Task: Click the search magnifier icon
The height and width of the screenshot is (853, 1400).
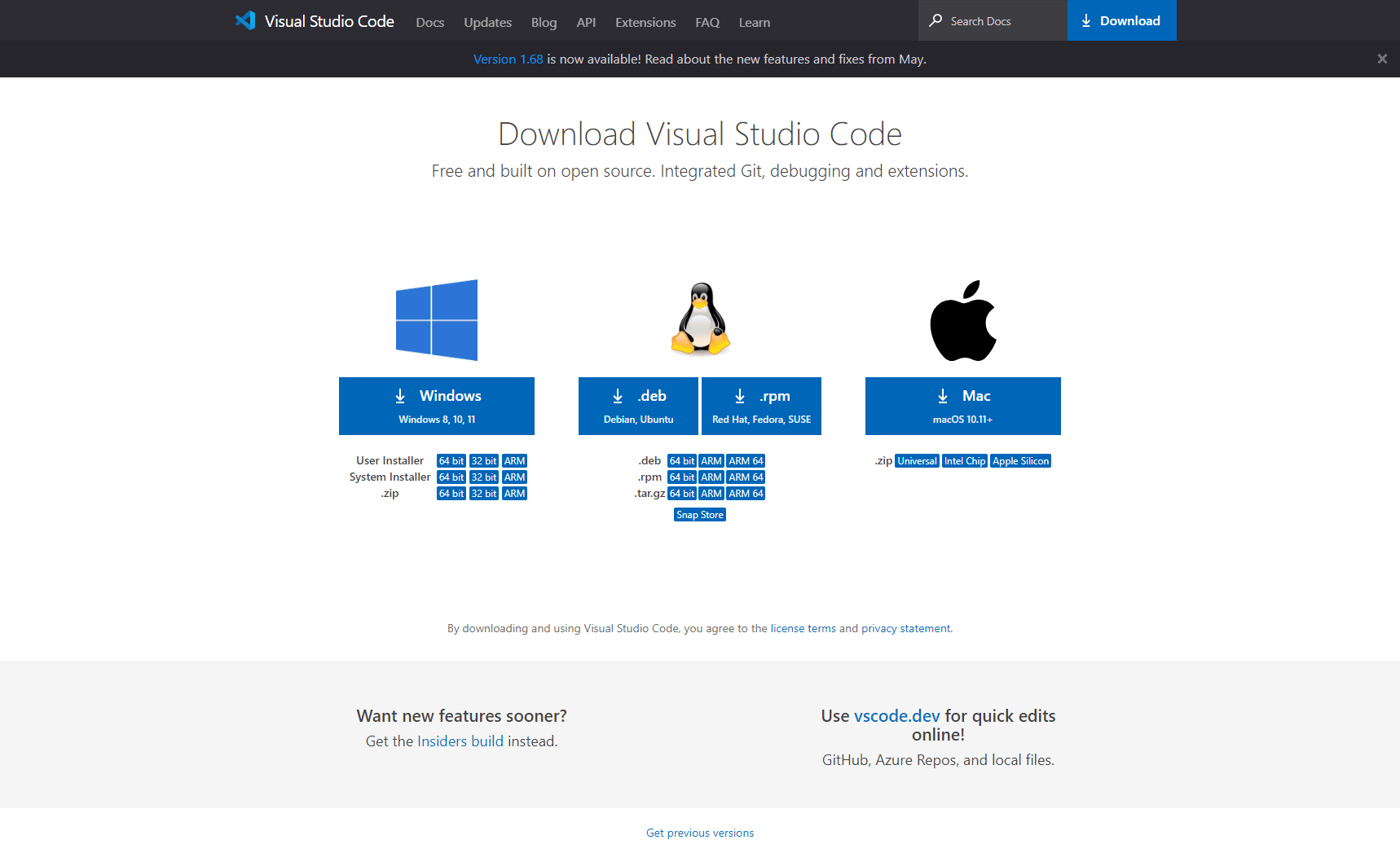Action: 936,20
